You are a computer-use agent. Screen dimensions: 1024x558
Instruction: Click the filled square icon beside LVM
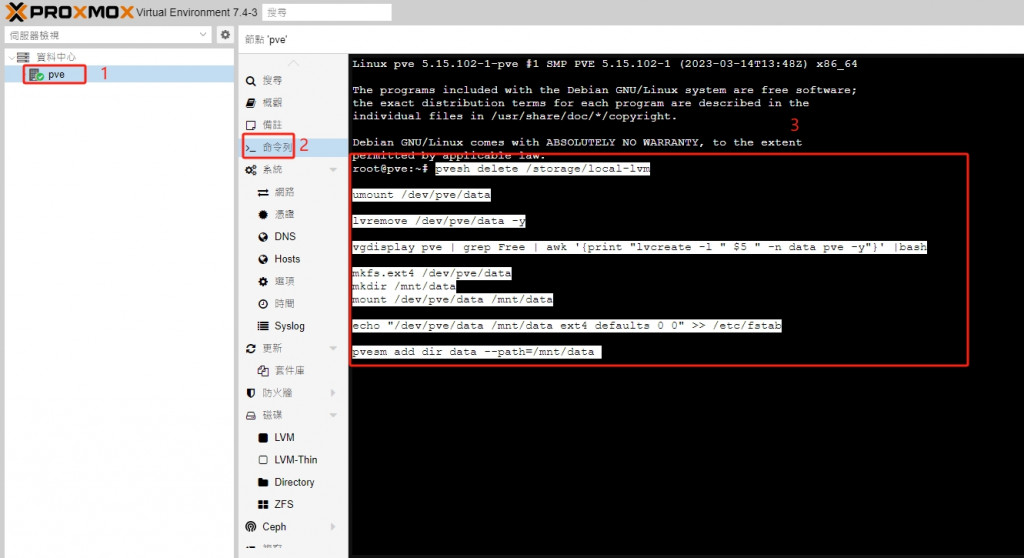[x=263, y=438]
